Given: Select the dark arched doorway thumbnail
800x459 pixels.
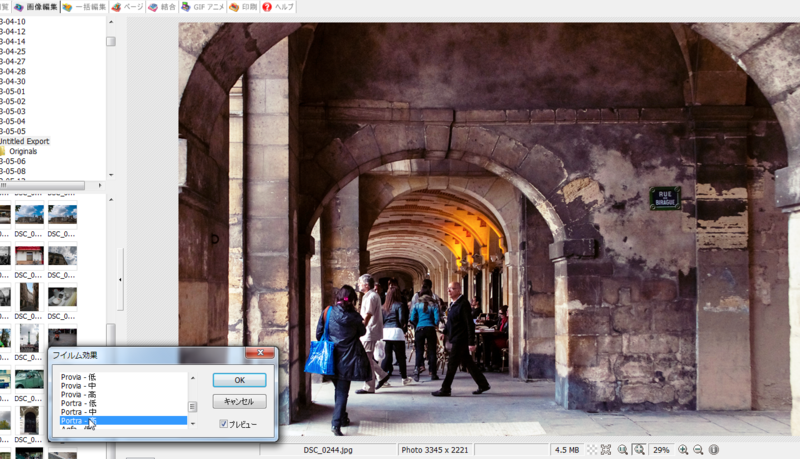Looking at the screenshot, I should tap(30, 421).
